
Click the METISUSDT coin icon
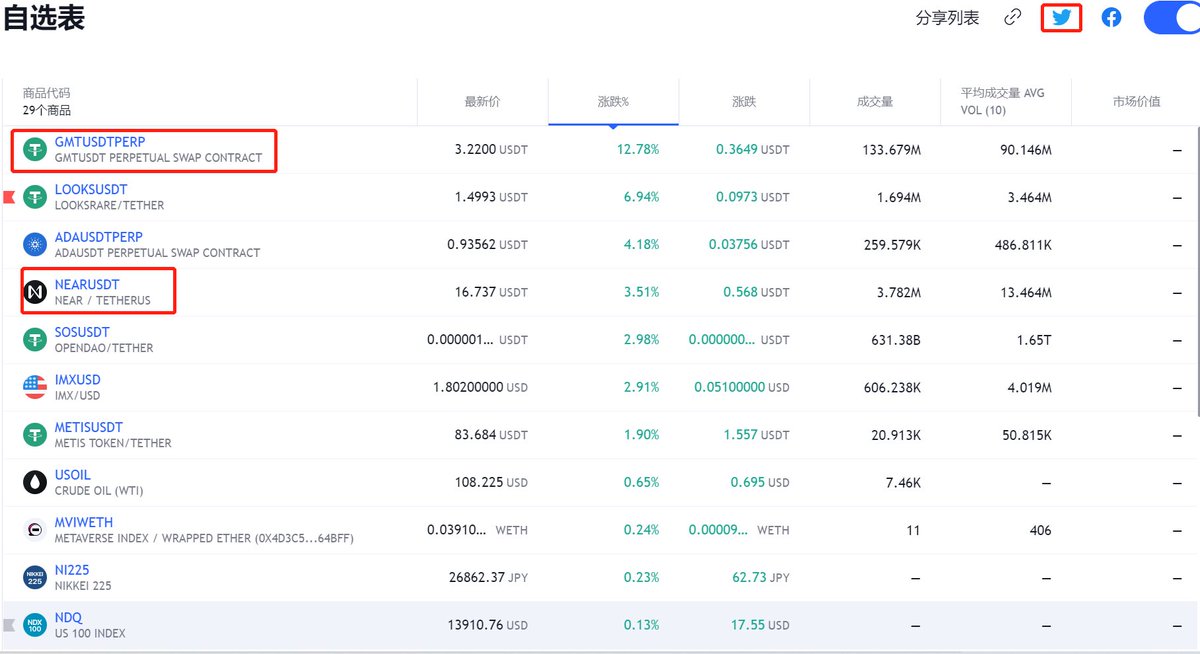[35, 435]
